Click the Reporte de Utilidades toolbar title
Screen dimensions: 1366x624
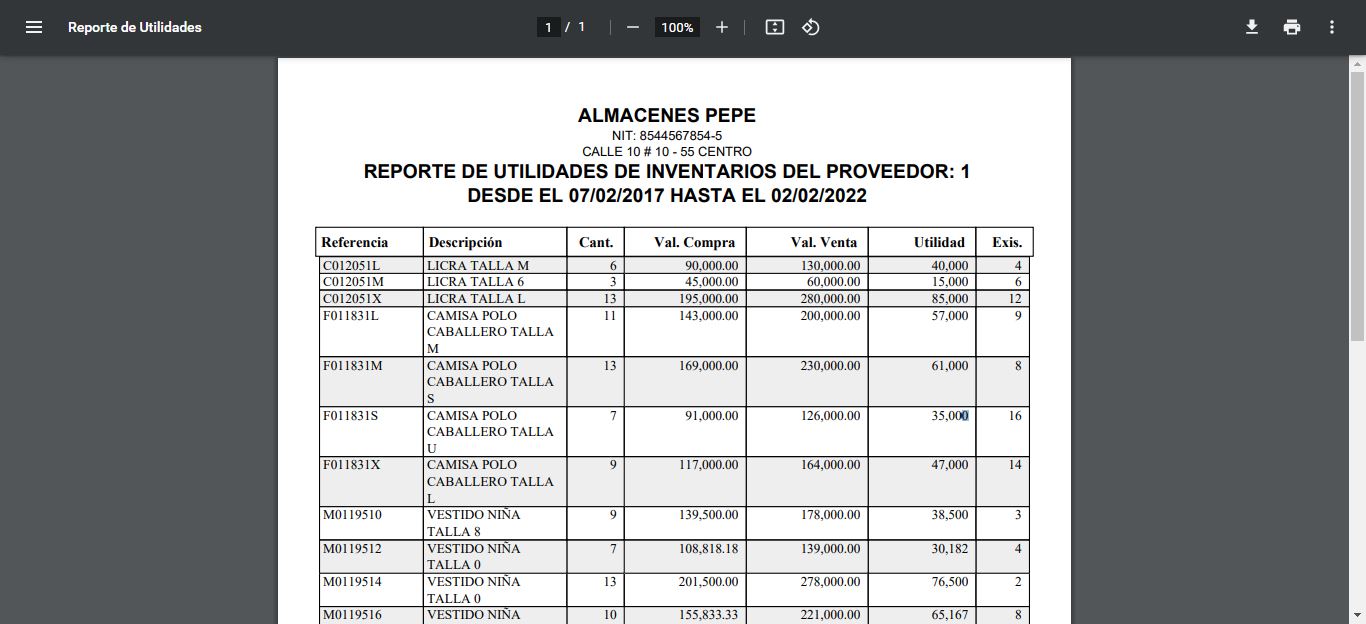tap(134, 27)
